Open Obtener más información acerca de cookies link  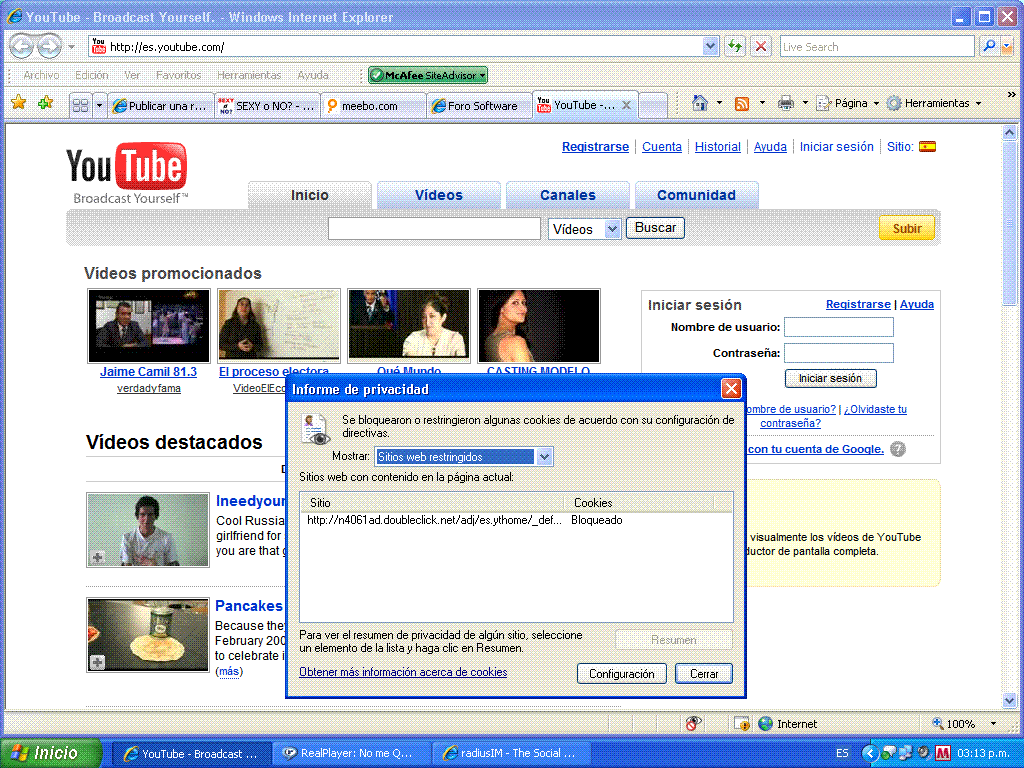pyautogui.click(x=403, y=672)
